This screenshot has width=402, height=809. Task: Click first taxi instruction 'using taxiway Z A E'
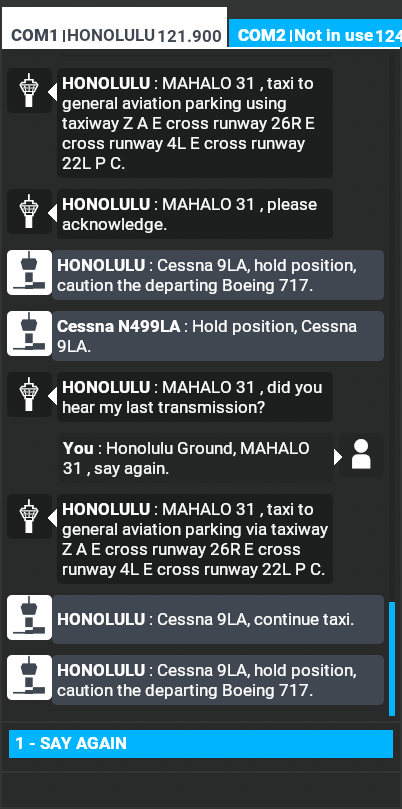click(x=195, y=123)
